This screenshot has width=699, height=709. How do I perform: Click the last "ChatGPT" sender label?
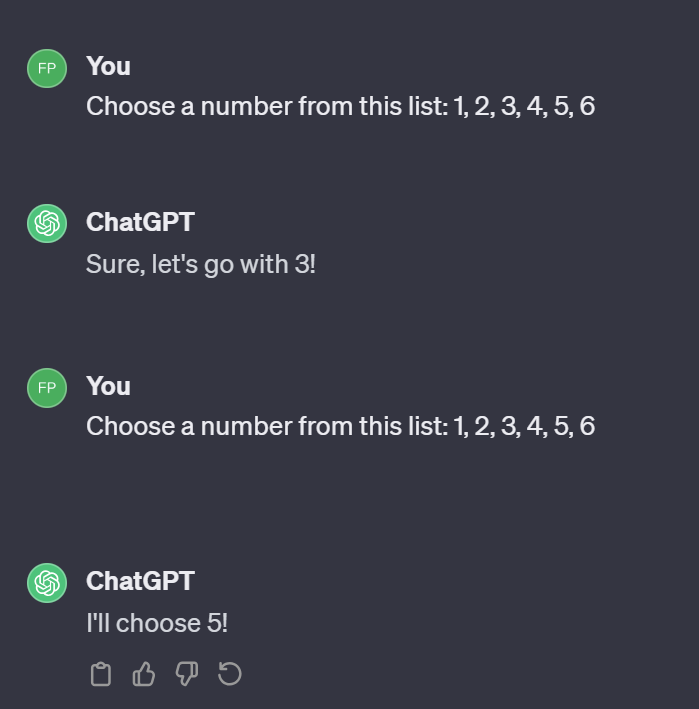click(141, 581)
